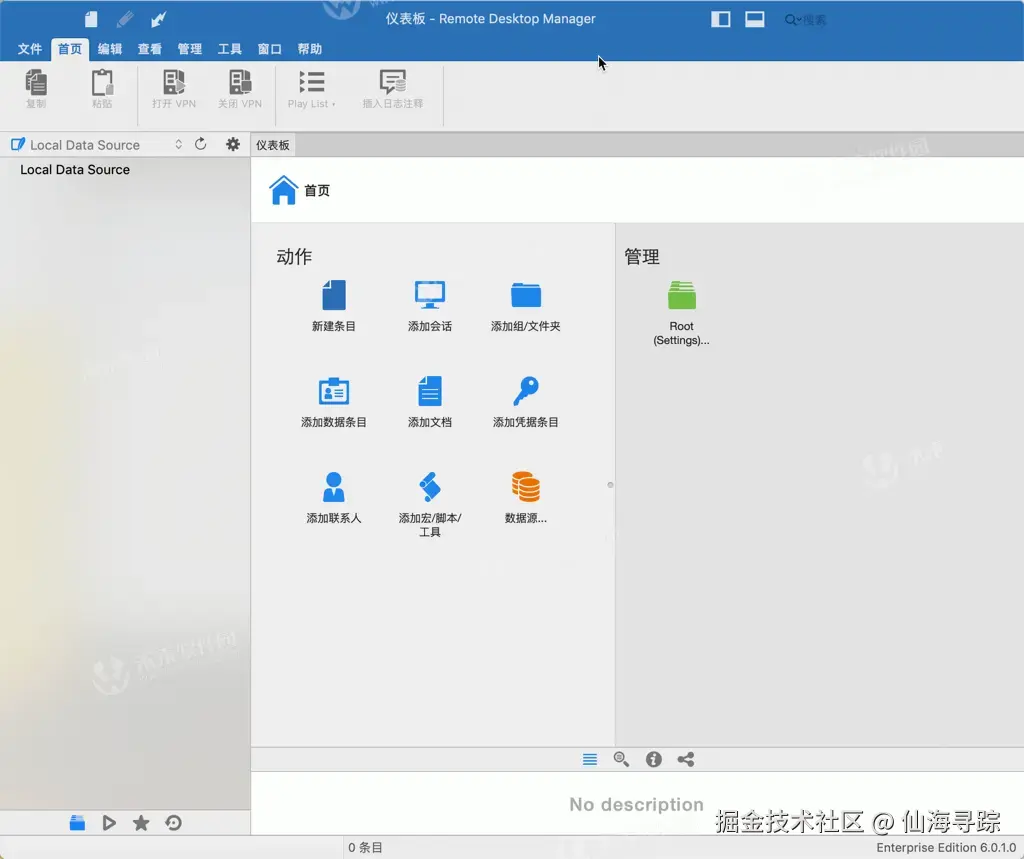Open the 工具 ribbon tab
This screenshot has width=1024, height=859.
(229, 49)
